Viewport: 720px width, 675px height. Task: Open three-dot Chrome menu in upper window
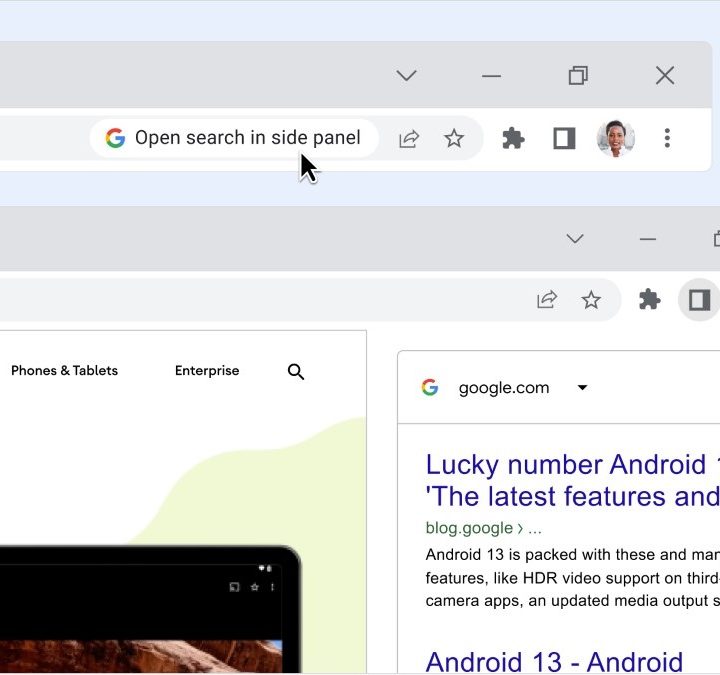[x=667, y=138]
